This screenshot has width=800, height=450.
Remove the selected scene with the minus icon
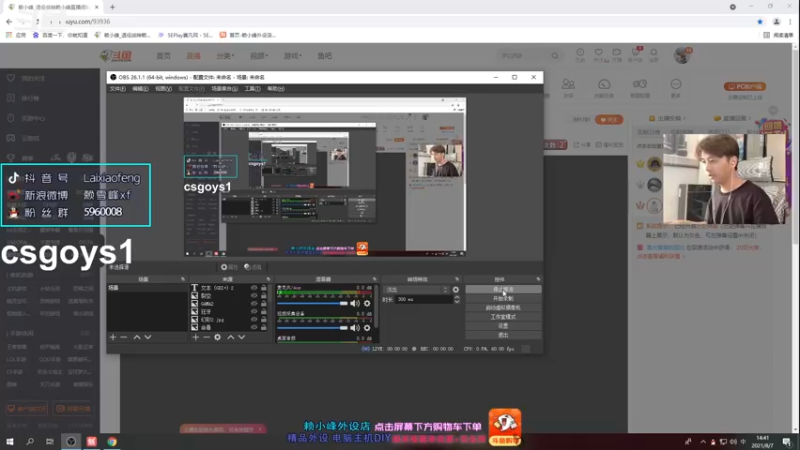(x=123, y=337)
